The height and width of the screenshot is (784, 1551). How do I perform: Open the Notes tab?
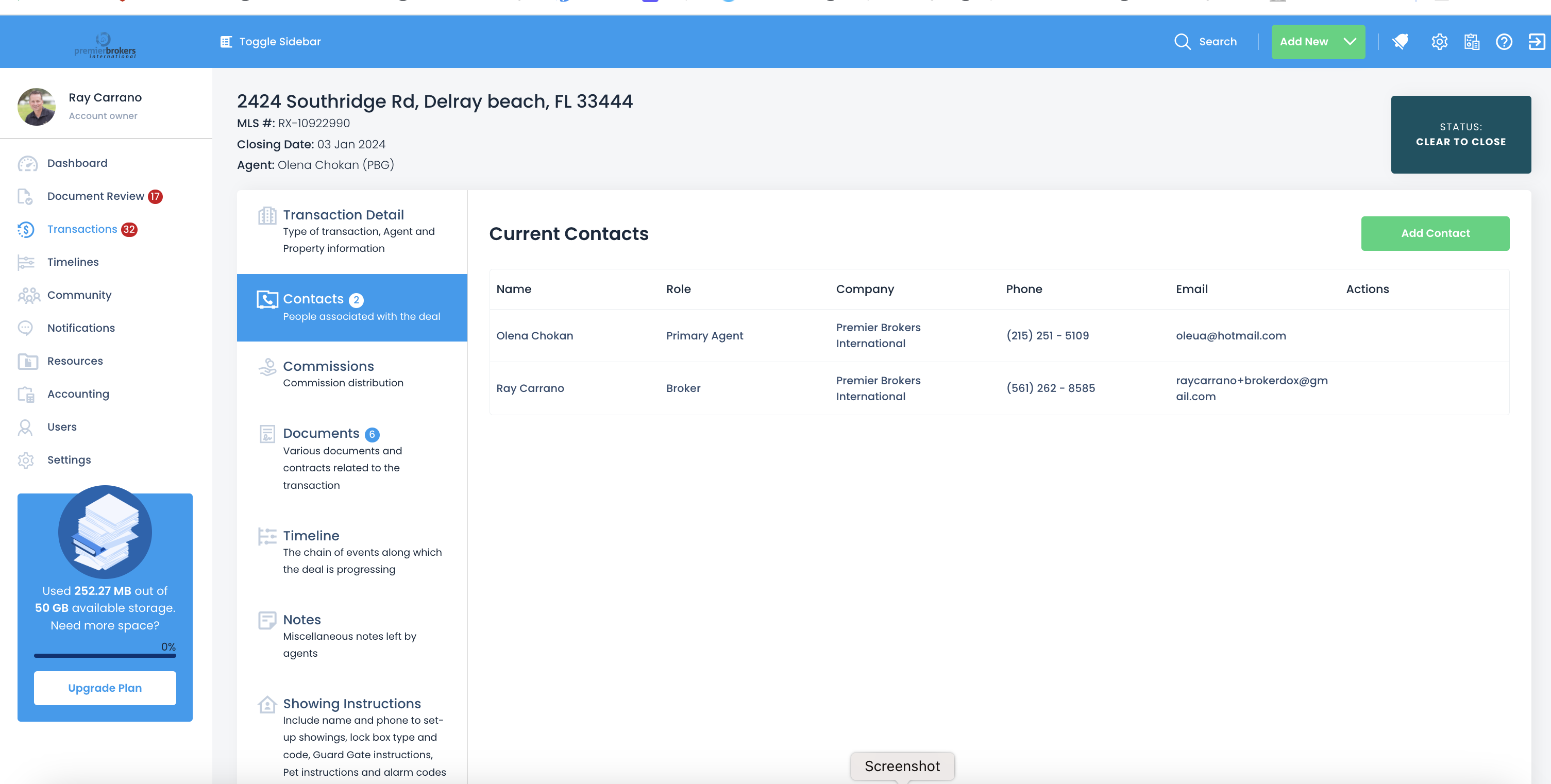pos(351,636)
